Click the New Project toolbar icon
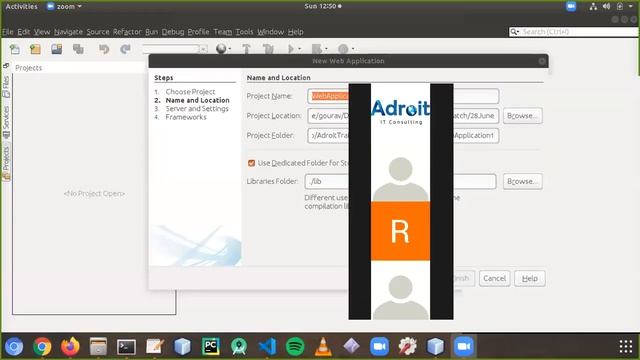 36,49
